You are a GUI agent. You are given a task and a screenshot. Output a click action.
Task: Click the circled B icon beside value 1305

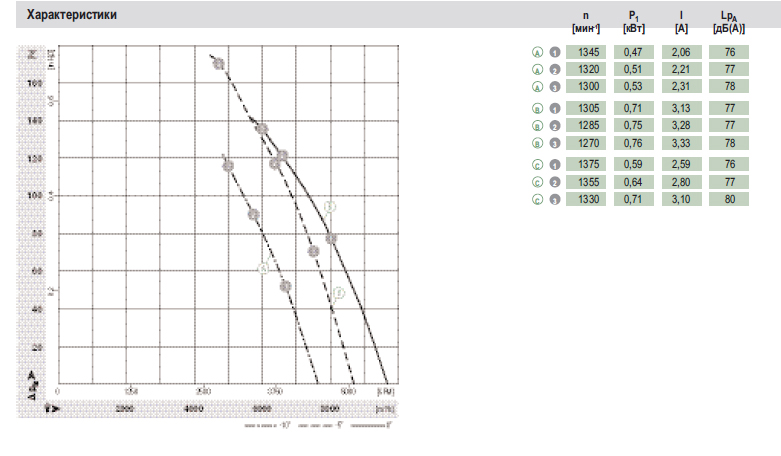coord(537,107)
